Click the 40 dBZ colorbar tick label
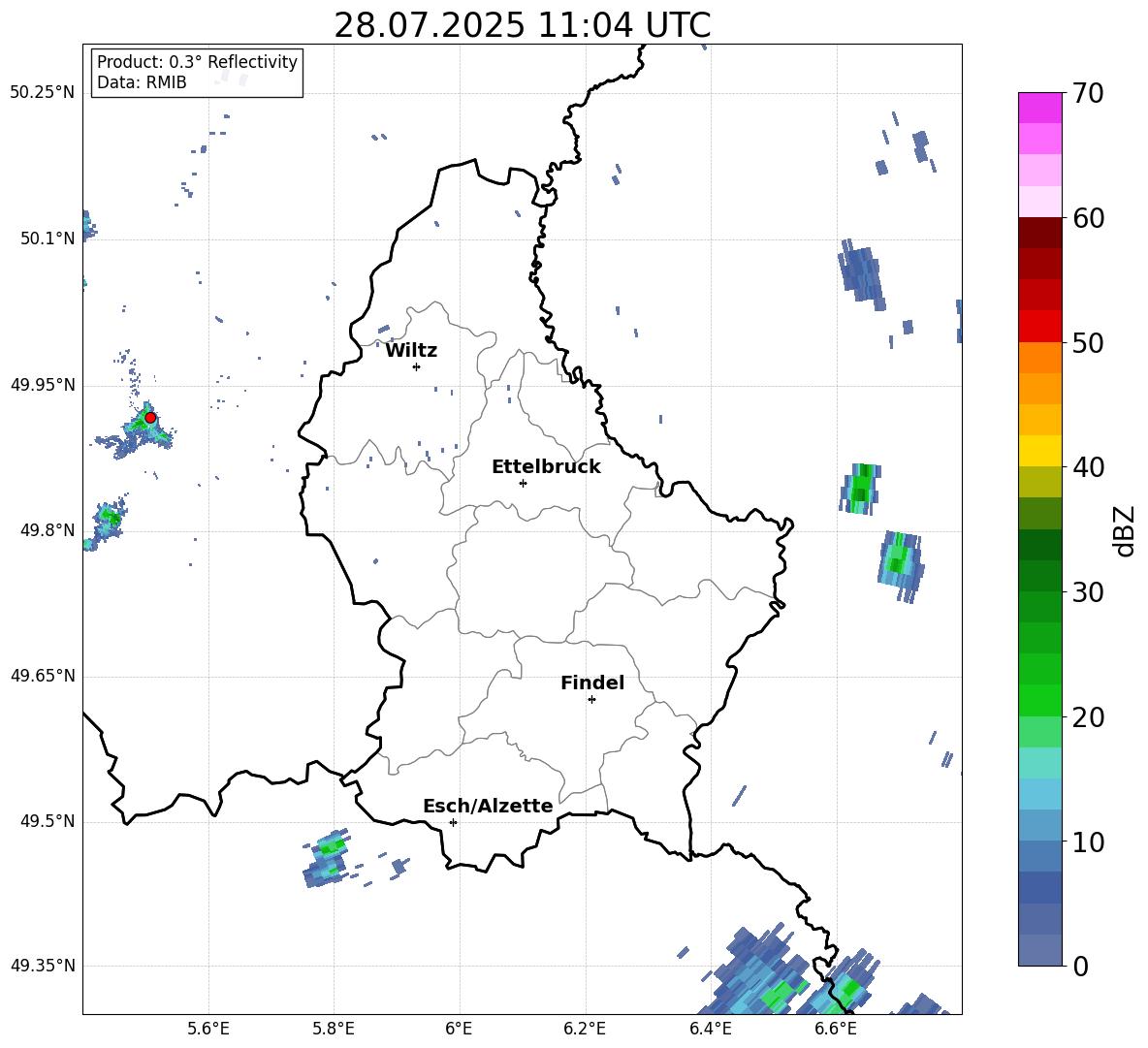Viewport: 1148px width, 1048px height. click(x=1088, y=467)
